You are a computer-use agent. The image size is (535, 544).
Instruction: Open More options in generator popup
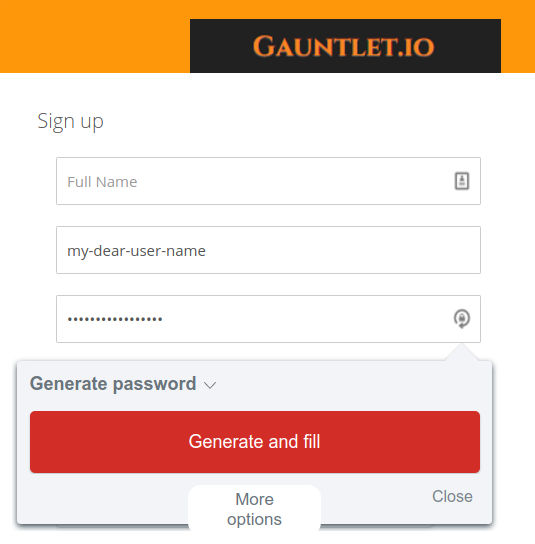coord(254,509)
